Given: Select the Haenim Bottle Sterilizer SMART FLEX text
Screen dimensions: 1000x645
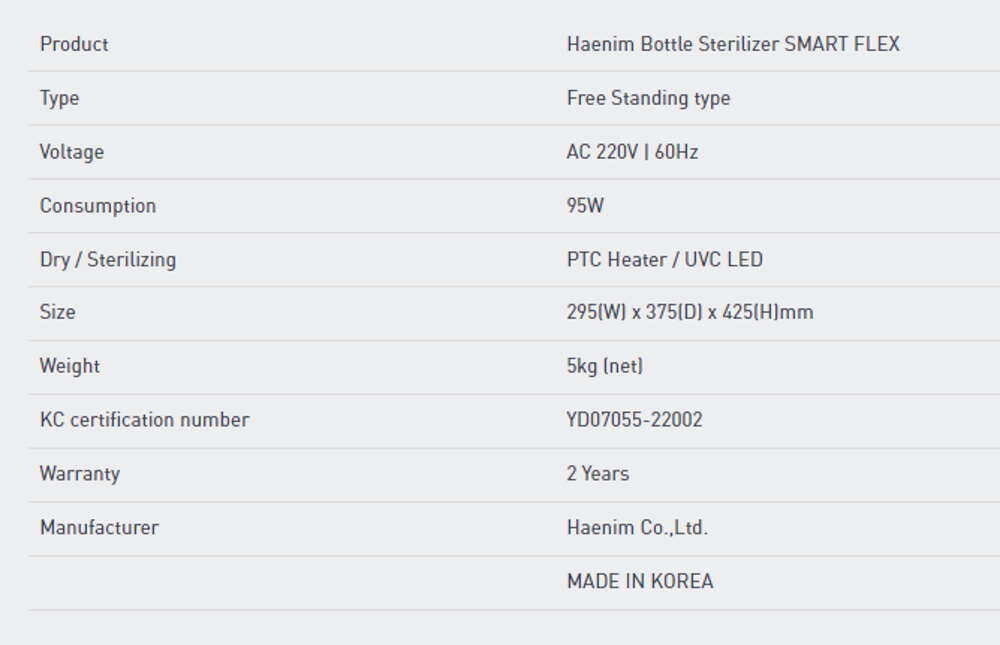Looking at the screenshot, I should (732, 44).
